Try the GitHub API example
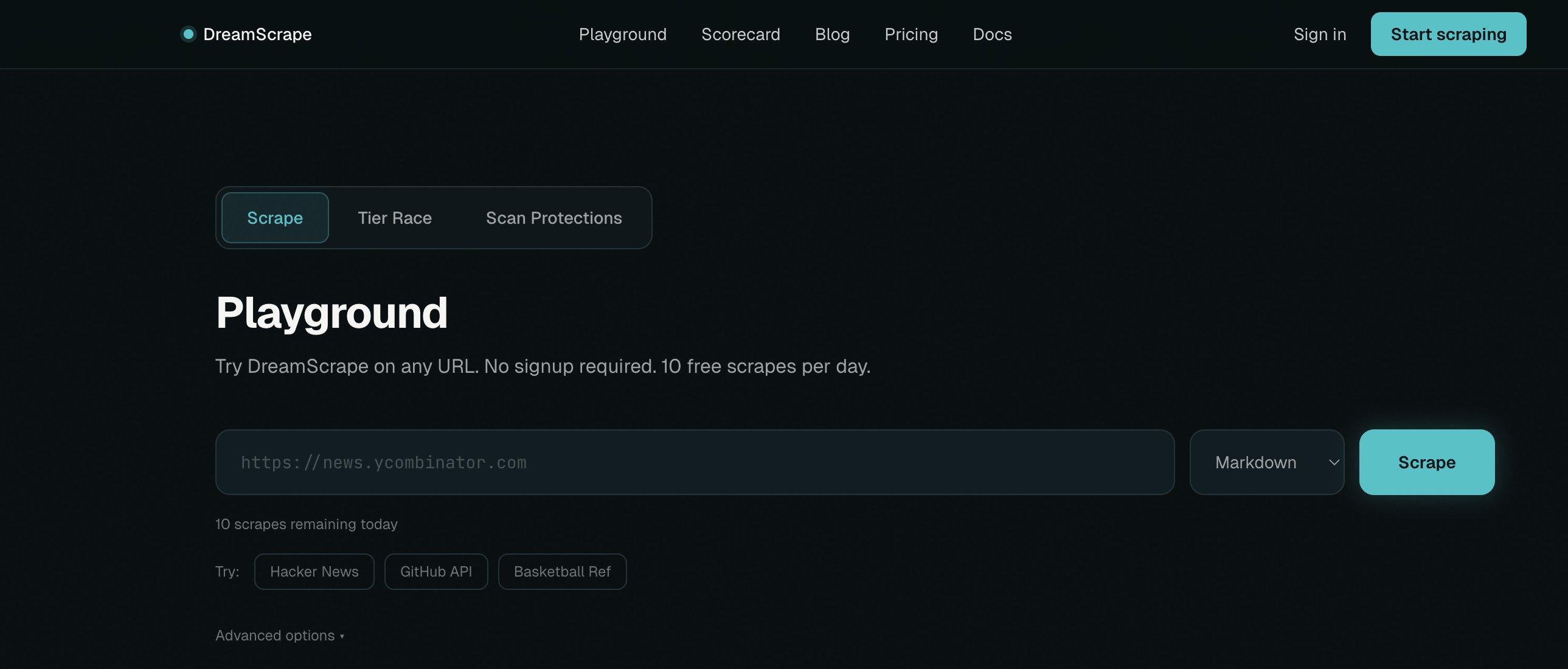 tap(436, 571)
